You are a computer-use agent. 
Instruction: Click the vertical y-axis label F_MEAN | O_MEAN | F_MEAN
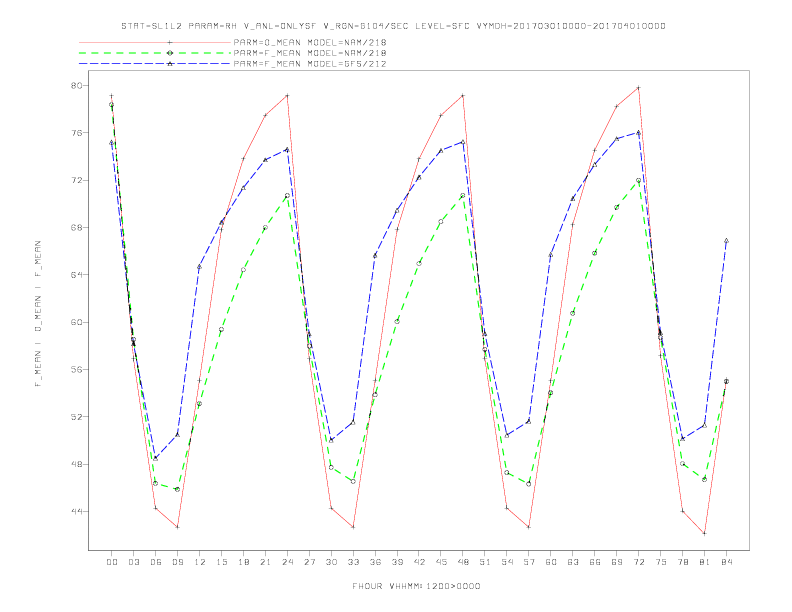coord(38,314)
